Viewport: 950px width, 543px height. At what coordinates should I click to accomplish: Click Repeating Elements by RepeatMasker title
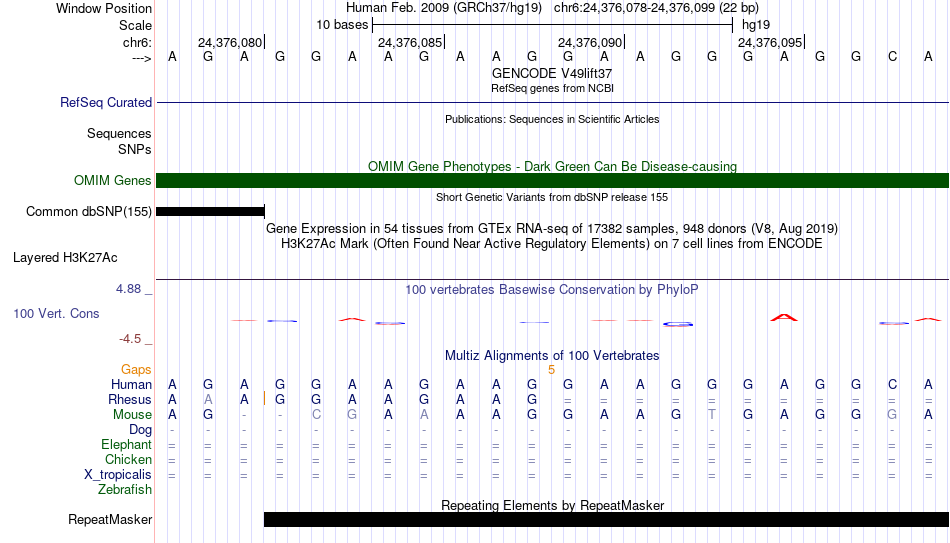[x=552, y=505]
